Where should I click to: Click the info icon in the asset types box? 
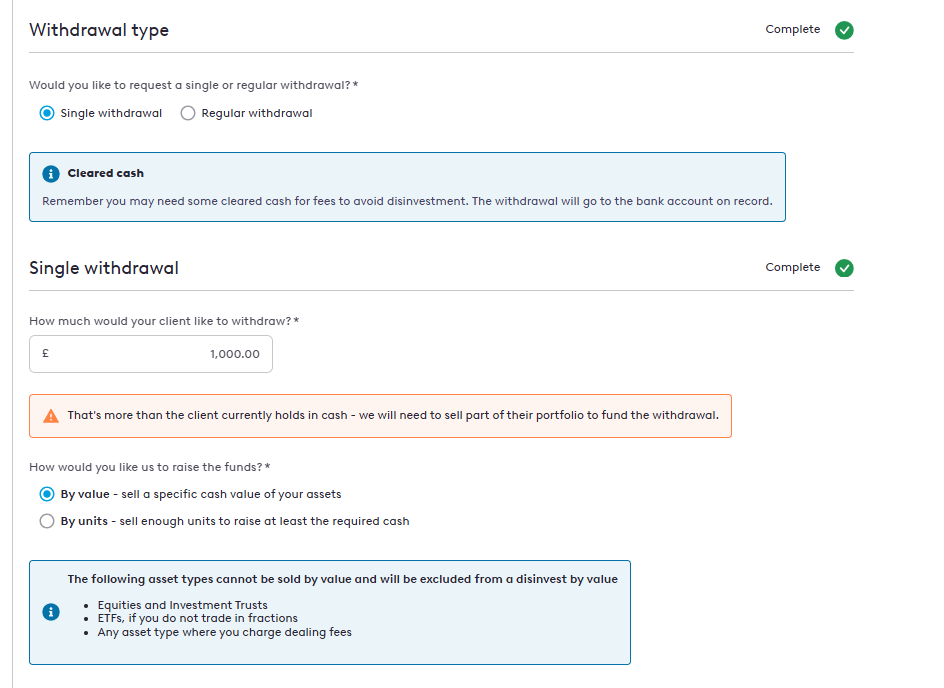[x=51, y=612]
